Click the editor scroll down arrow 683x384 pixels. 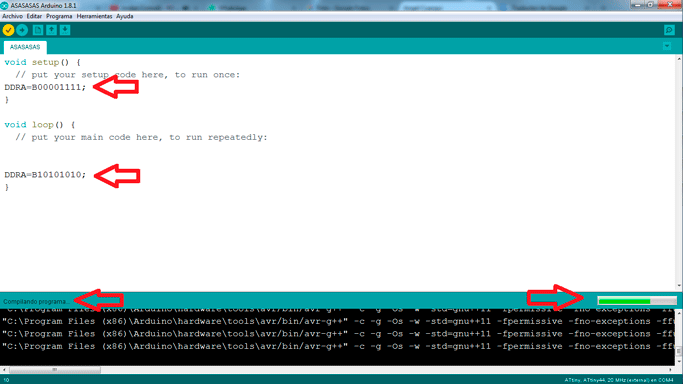pos(679,286)
